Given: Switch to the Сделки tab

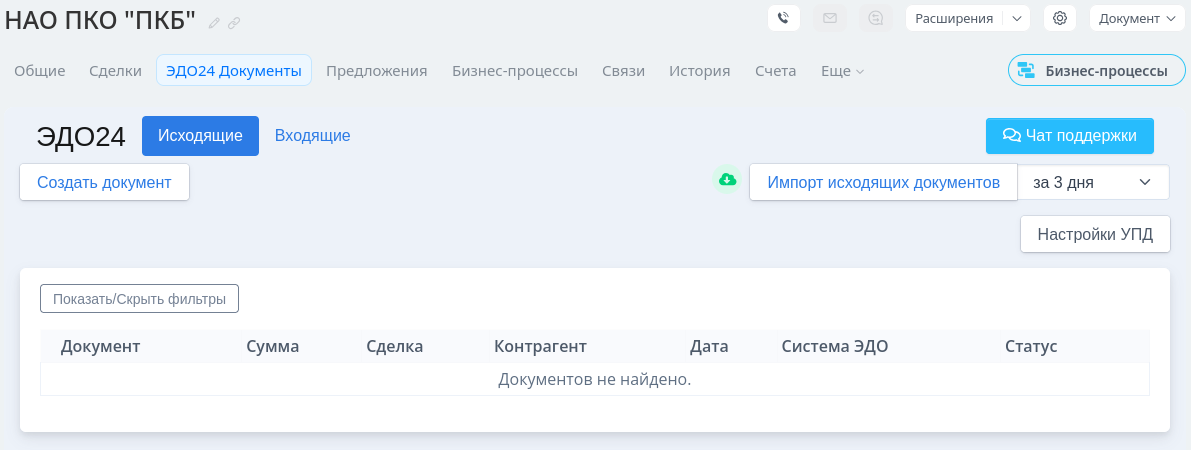Looking at the screenshot, I should coord(115,71).
